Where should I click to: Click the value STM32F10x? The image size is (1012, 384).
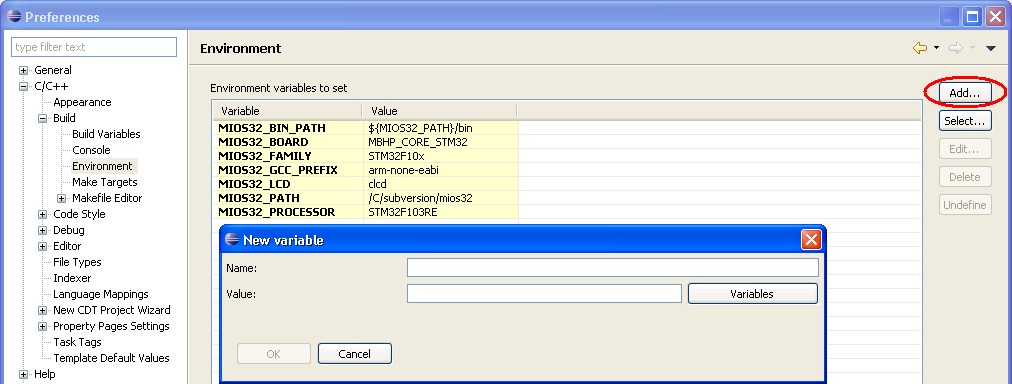point(396,156)
